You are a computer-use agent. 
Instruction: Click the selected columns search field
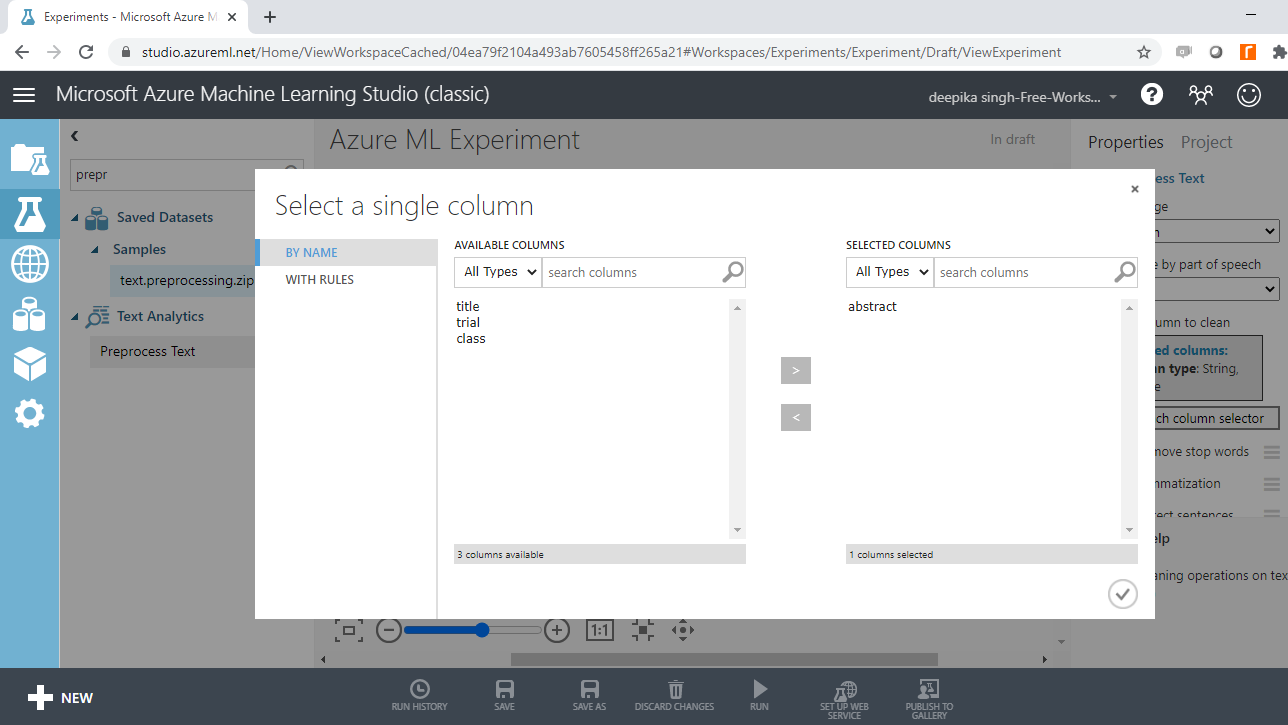(1024, 272)
